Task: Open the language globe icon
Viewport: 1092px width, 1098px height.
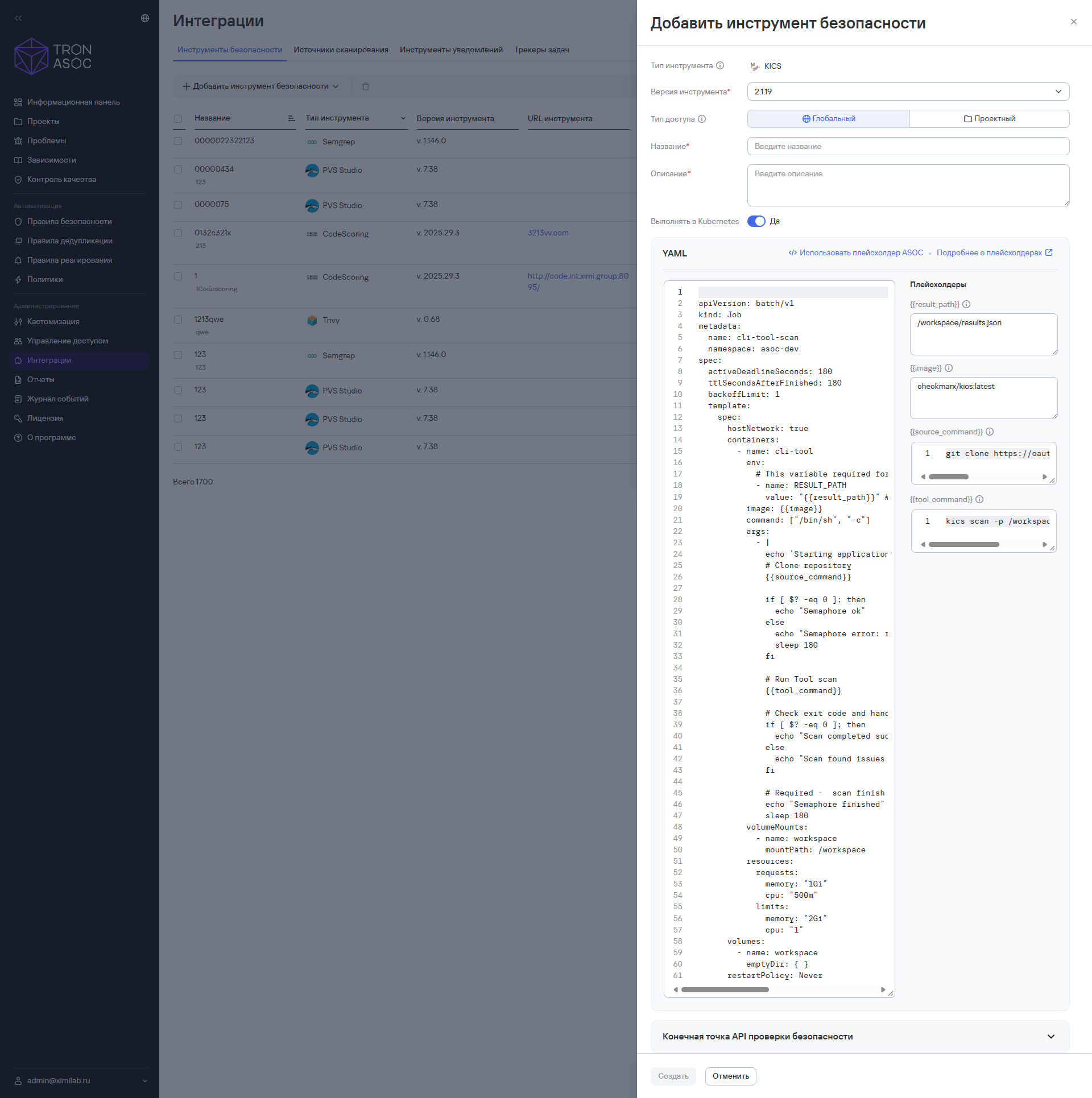Action: point(145,18)
